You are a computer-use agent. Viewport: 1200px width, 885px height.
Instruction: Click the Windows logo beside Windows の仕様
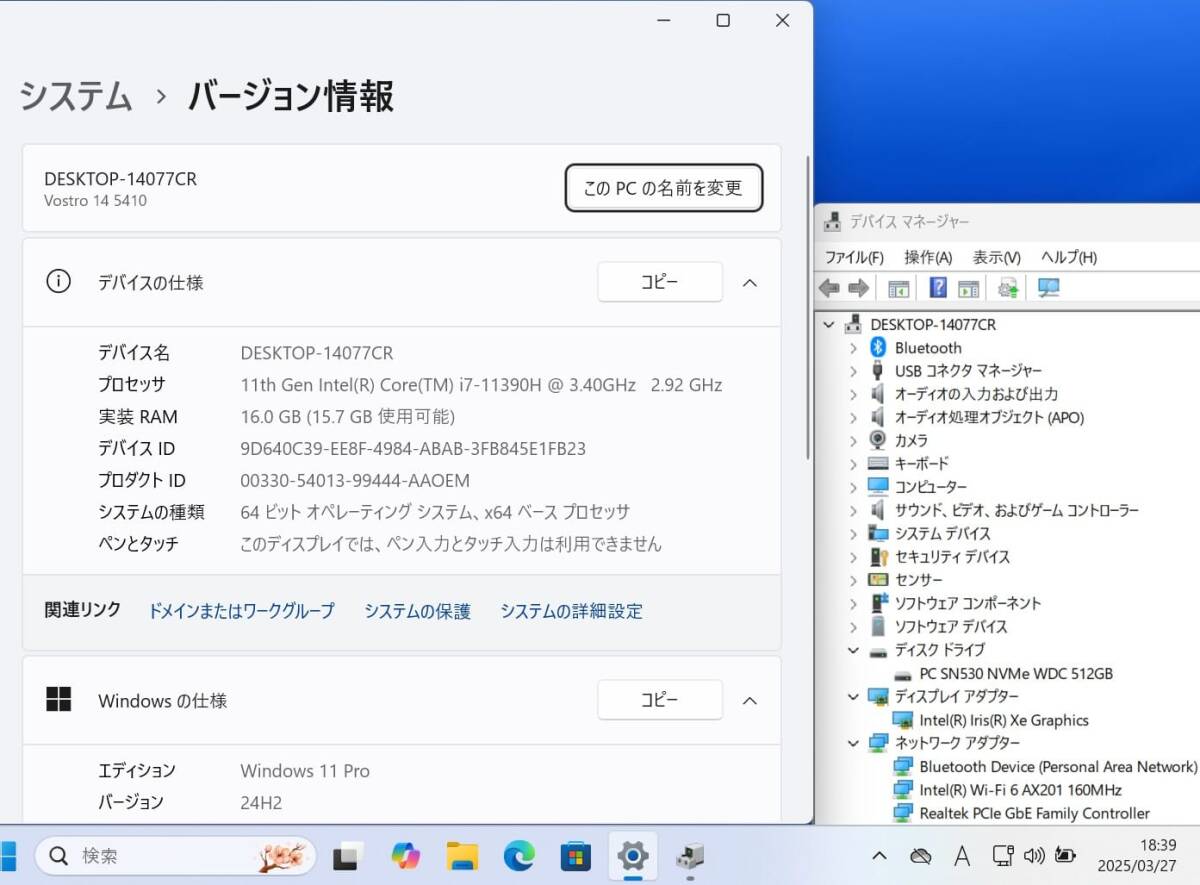coord(59,700)
